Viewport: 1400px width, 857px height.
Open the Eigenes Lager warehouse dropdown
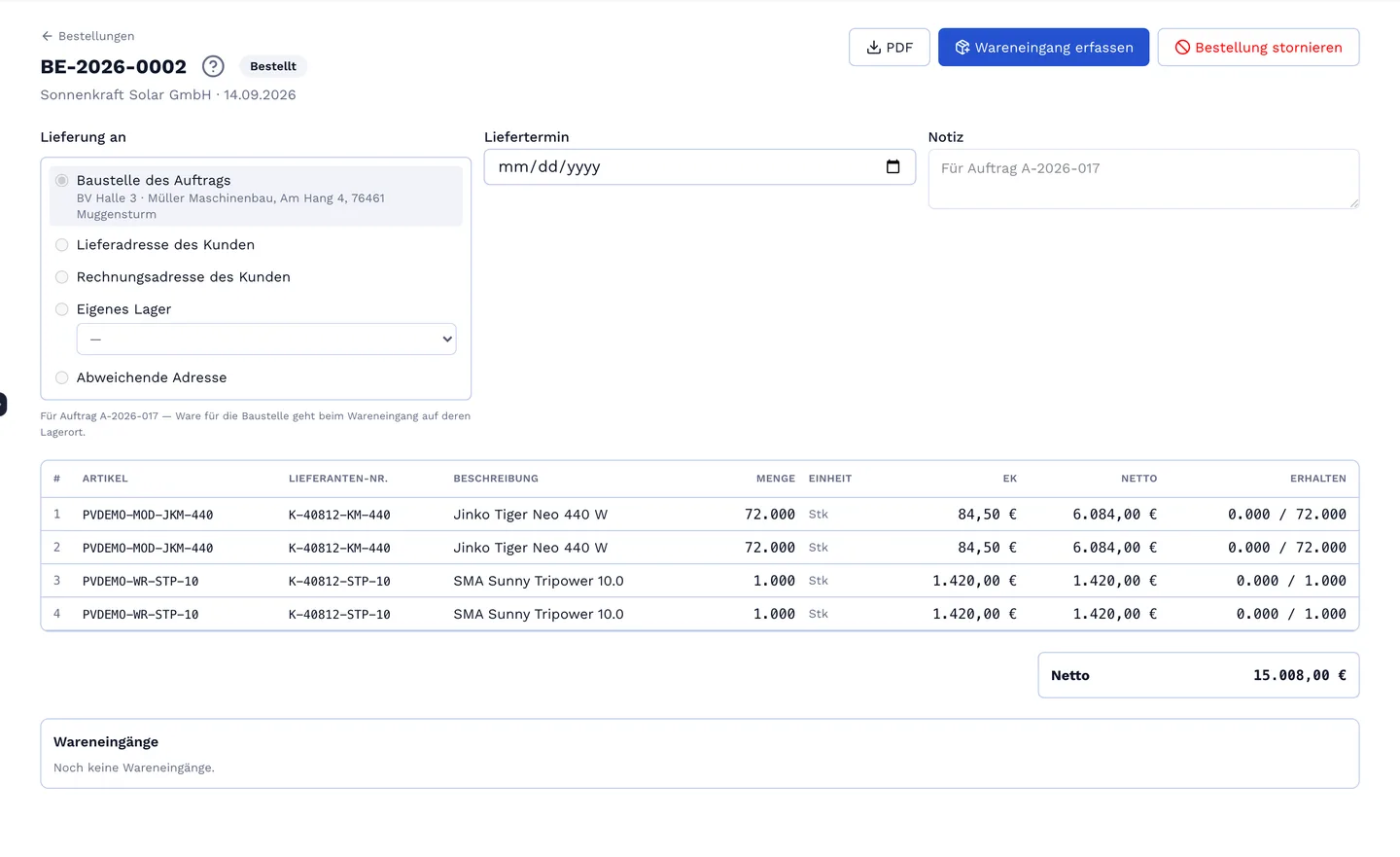[x=266, y=339]
